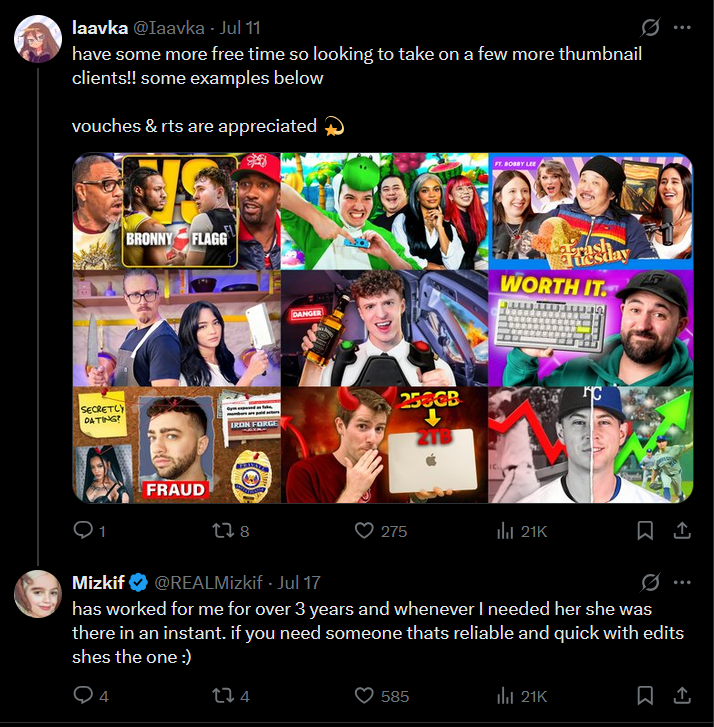Open the Bronny vs Flagg thumbnail
Image resolution: width=714 pixels, height=727 pixels.
tap(177, 211)
